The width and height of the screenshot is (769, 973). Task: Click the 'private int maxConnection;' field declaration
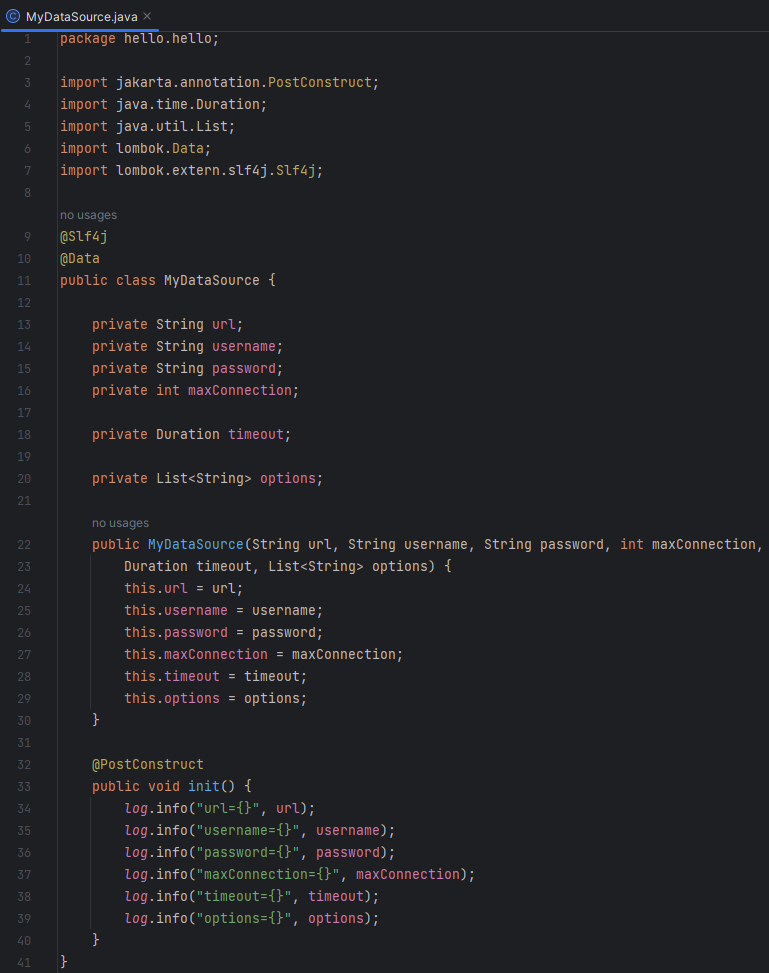click(x=196, y=390)
